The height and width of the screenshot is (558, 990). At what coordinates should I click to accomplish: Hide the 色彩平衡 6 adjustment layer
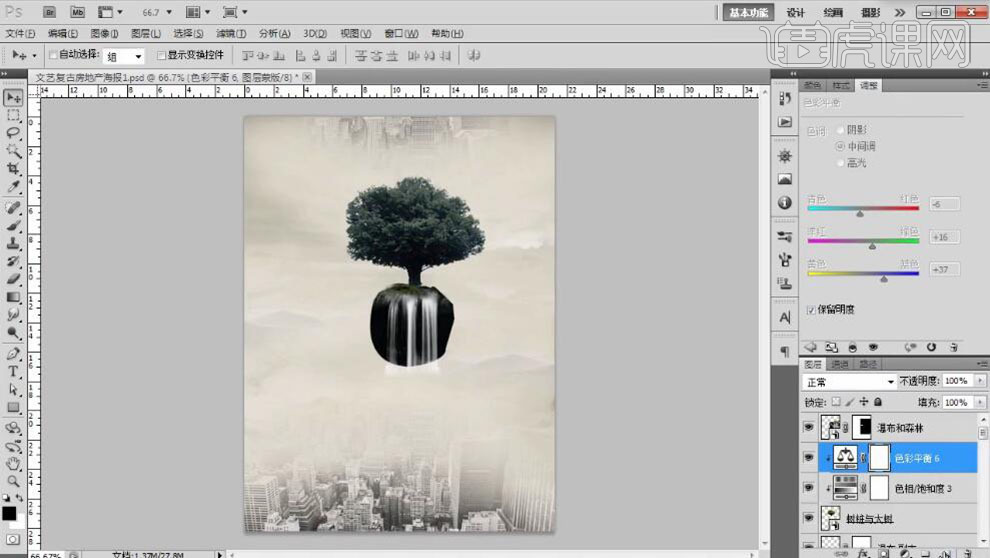click(x=809, y=458)
